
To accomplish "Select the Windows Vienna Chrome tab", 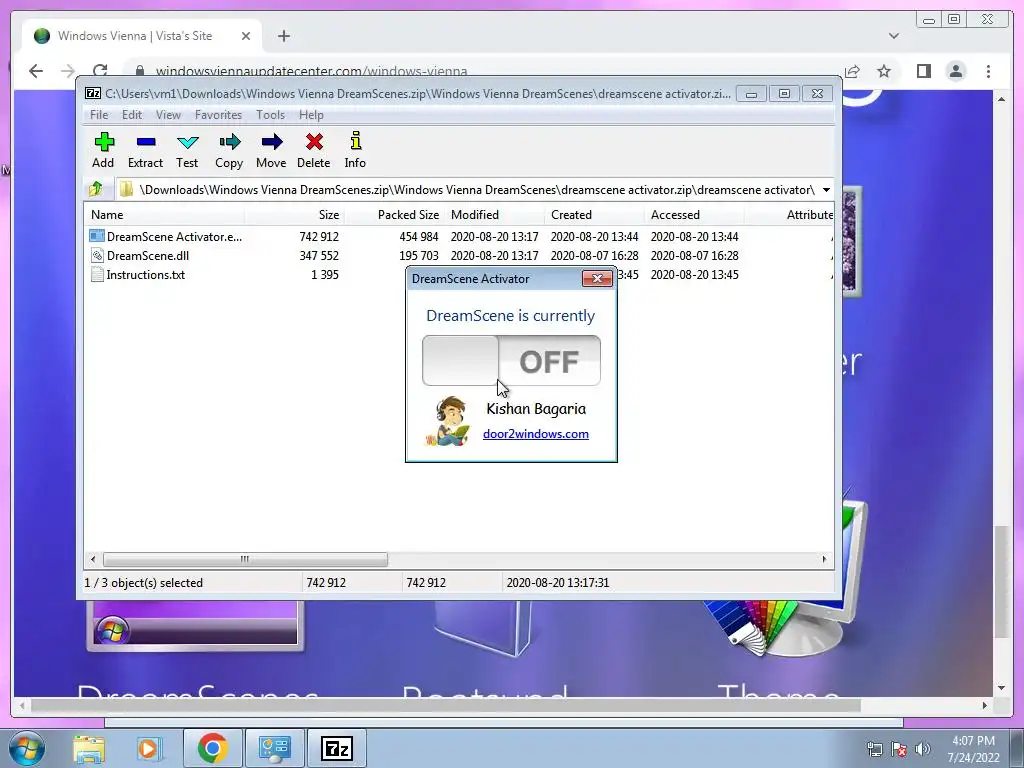I will point(142,36).
